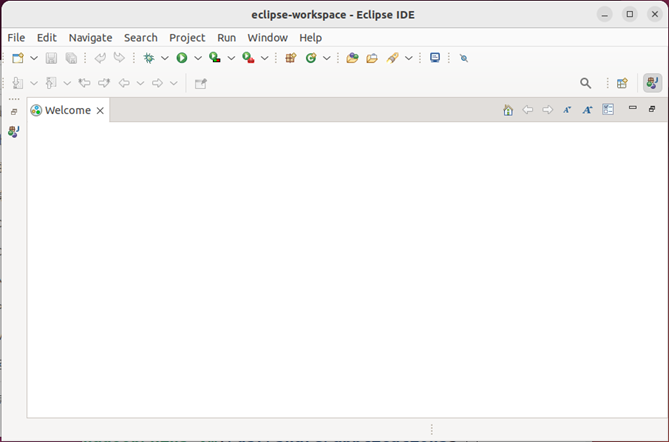This screenshot has width=669, height=442.
Task: Click the Magnify font size icon
Action: click(588, 110)
